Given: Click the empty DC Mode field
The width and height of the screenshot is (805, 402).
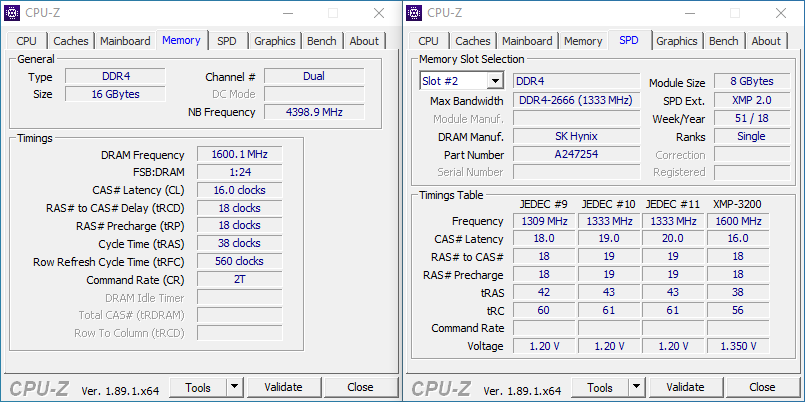Looking at the screenshot, I should [x=314, y=94].
